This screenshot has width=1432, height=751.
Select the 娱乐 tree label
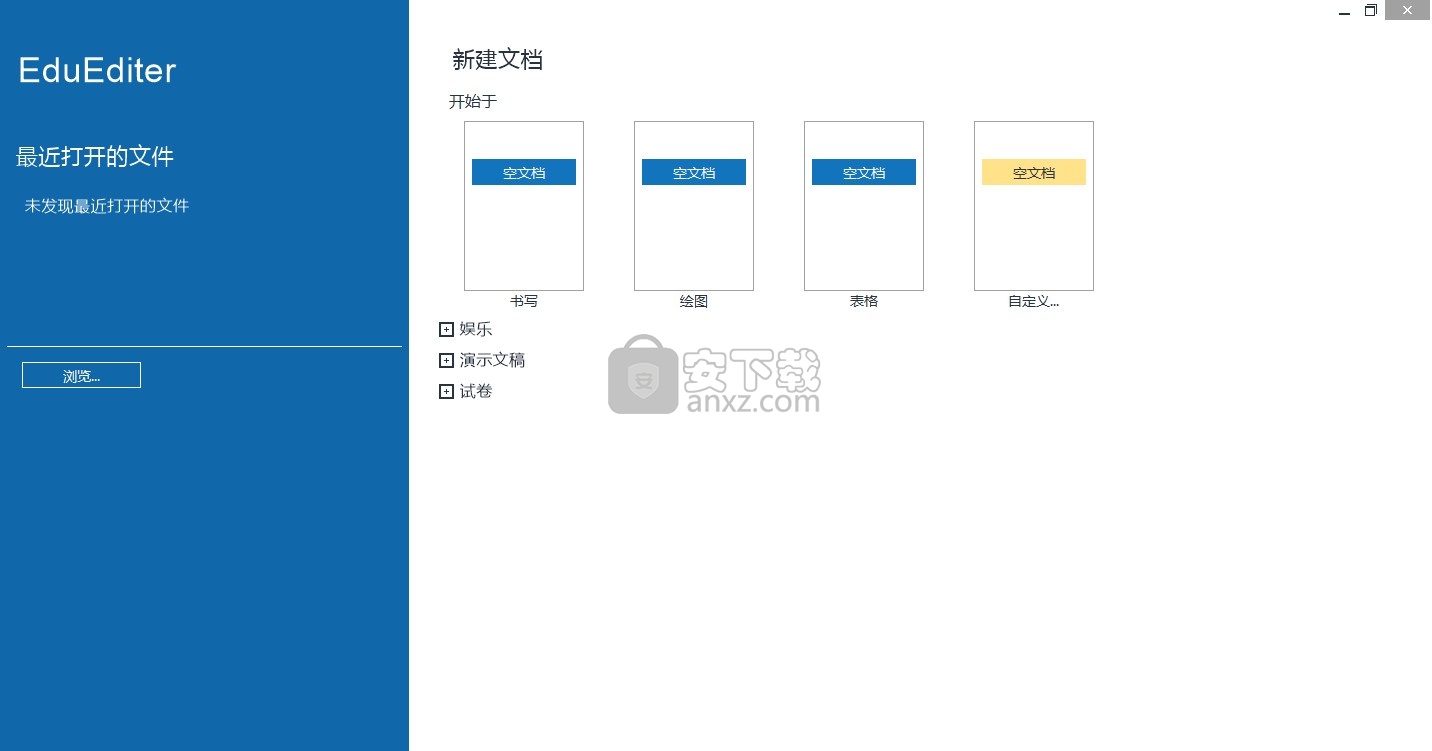click(476, 329)
